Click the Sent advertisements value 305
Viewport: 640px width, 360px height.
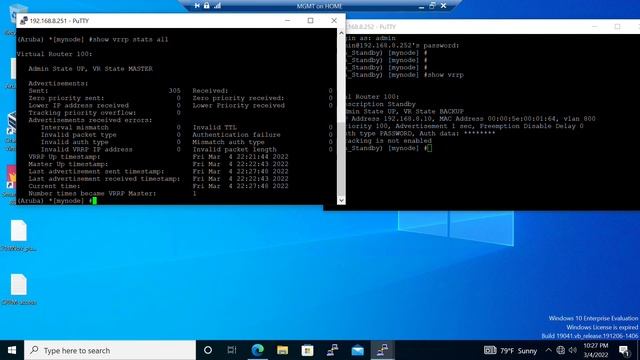[x=174, y=91]
